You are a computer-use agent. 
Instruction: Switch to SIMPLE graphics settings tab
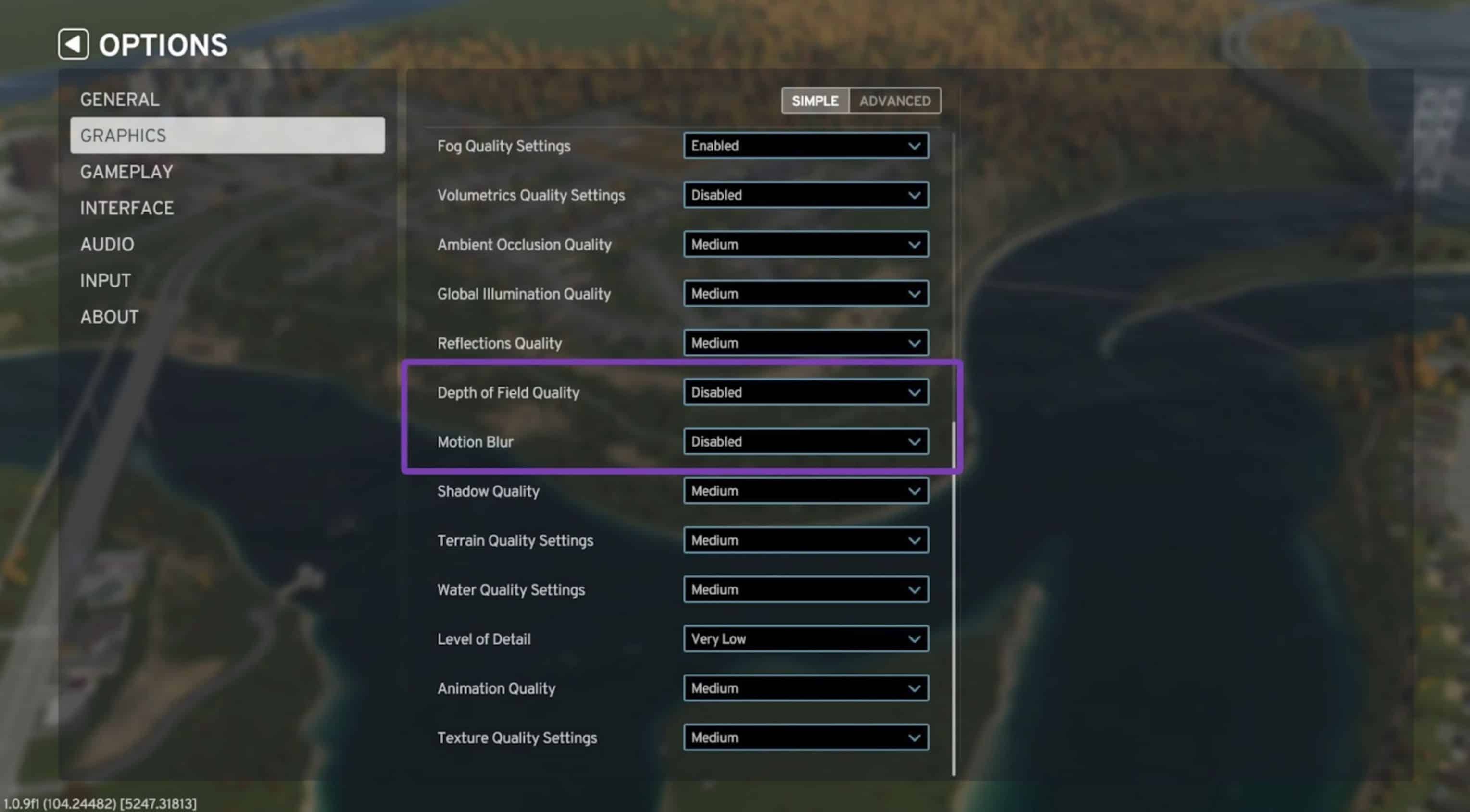(x=815, y=100)
